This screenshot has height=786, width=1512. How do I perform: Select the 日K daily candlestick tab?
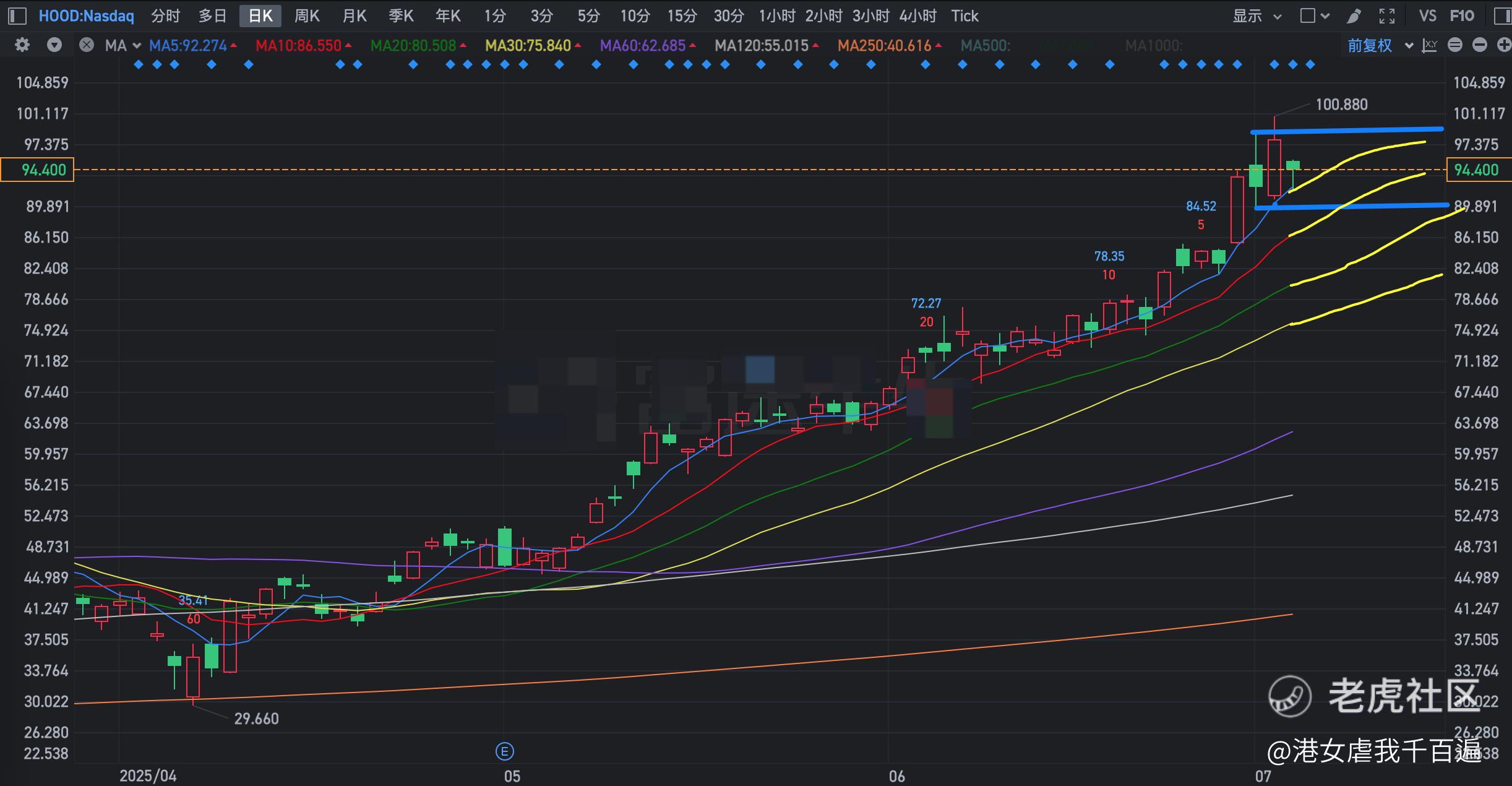pyautogui.click(x=260, y=16)
